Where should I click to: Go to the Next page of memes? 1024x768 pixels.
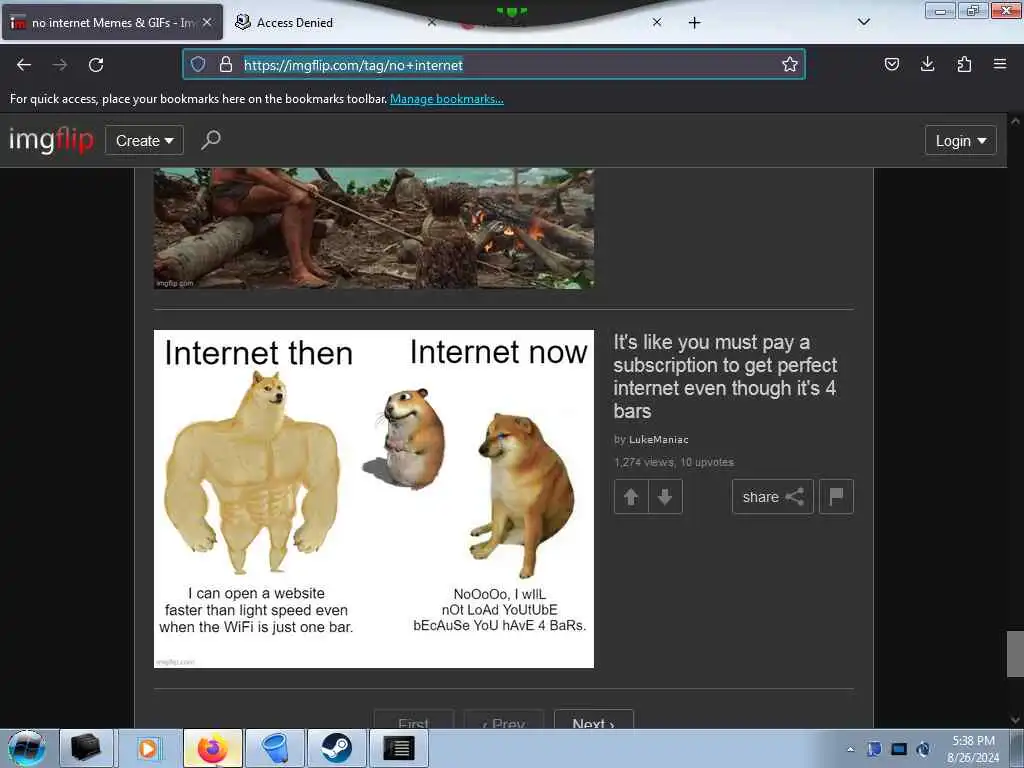pyautogui.click(x=594, y=720)
